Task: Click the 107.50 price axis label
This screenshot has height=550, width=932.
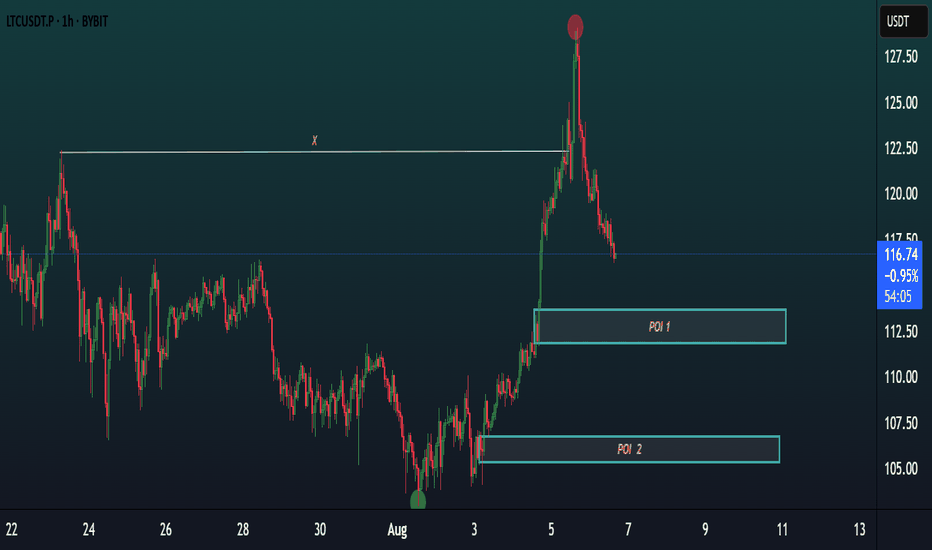Action: point(900,423)
